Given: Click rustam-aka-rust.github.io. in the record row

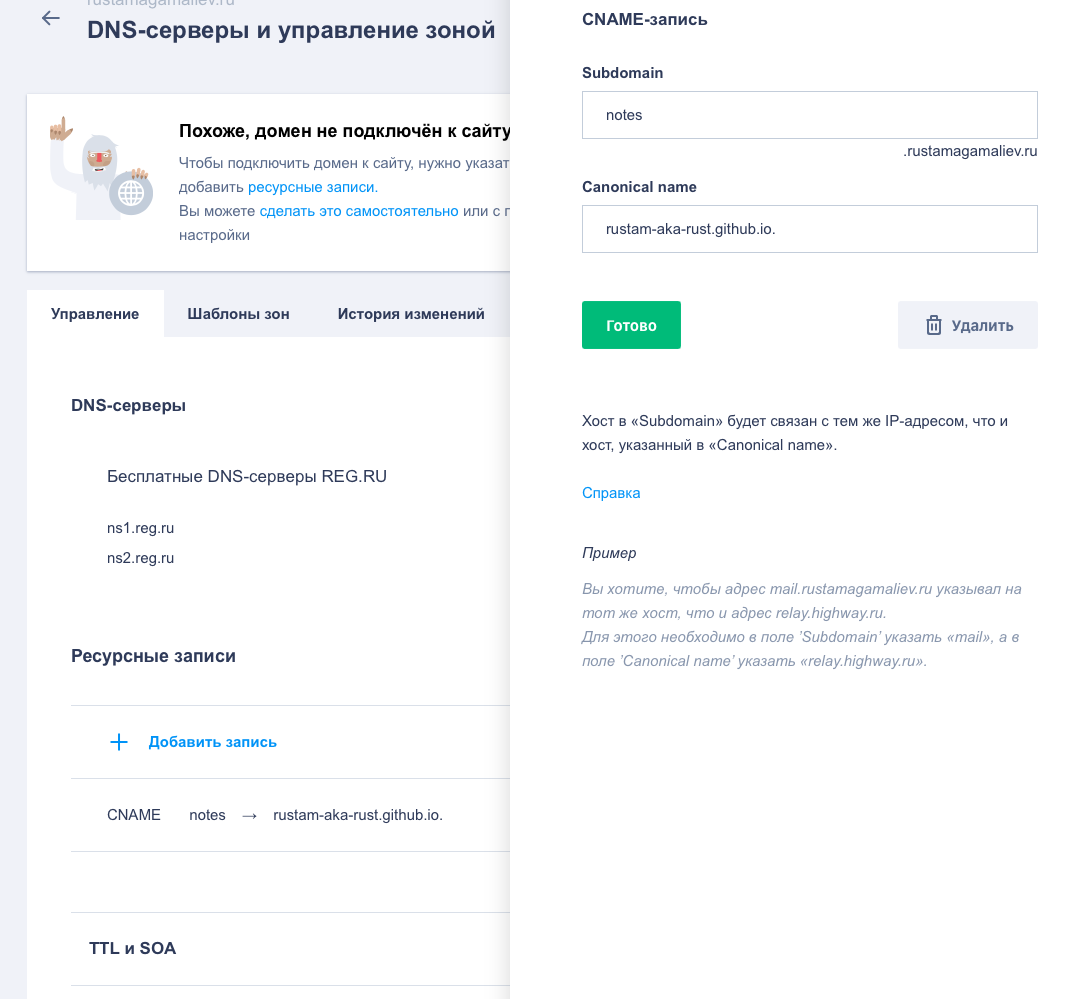Looking at the screenshot, I should [358, 815].
